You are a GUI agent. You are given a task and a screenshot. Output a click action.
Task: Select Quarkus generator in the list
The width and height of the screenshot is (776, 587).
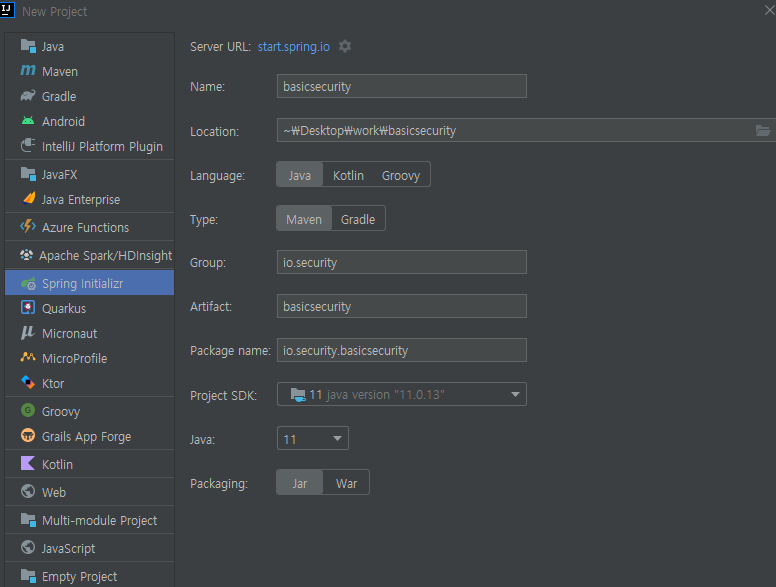[x=90, y=308]
